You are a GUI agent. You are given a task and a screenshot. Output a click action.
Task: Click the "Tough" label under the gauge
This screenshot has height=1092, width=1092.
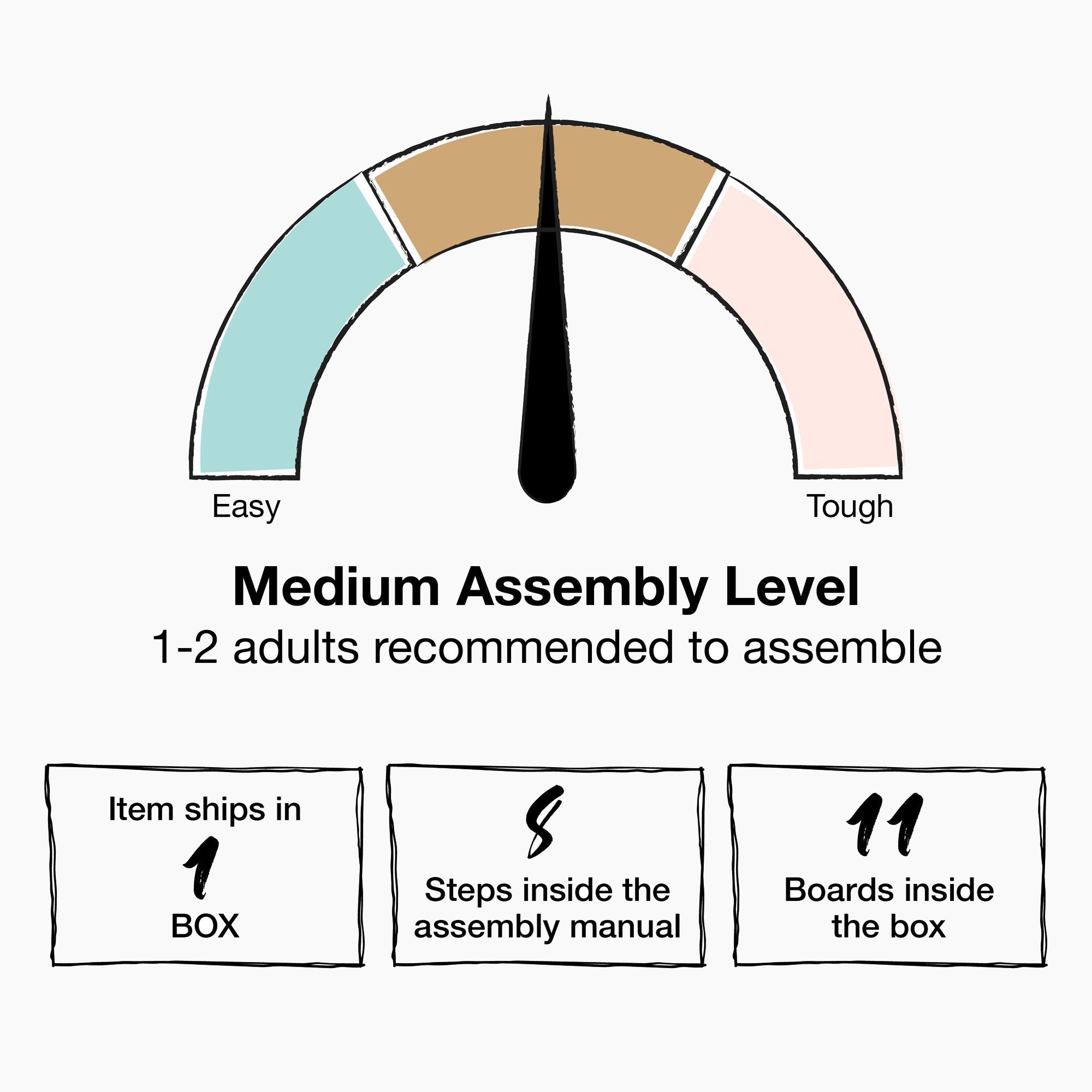(849, 507)
